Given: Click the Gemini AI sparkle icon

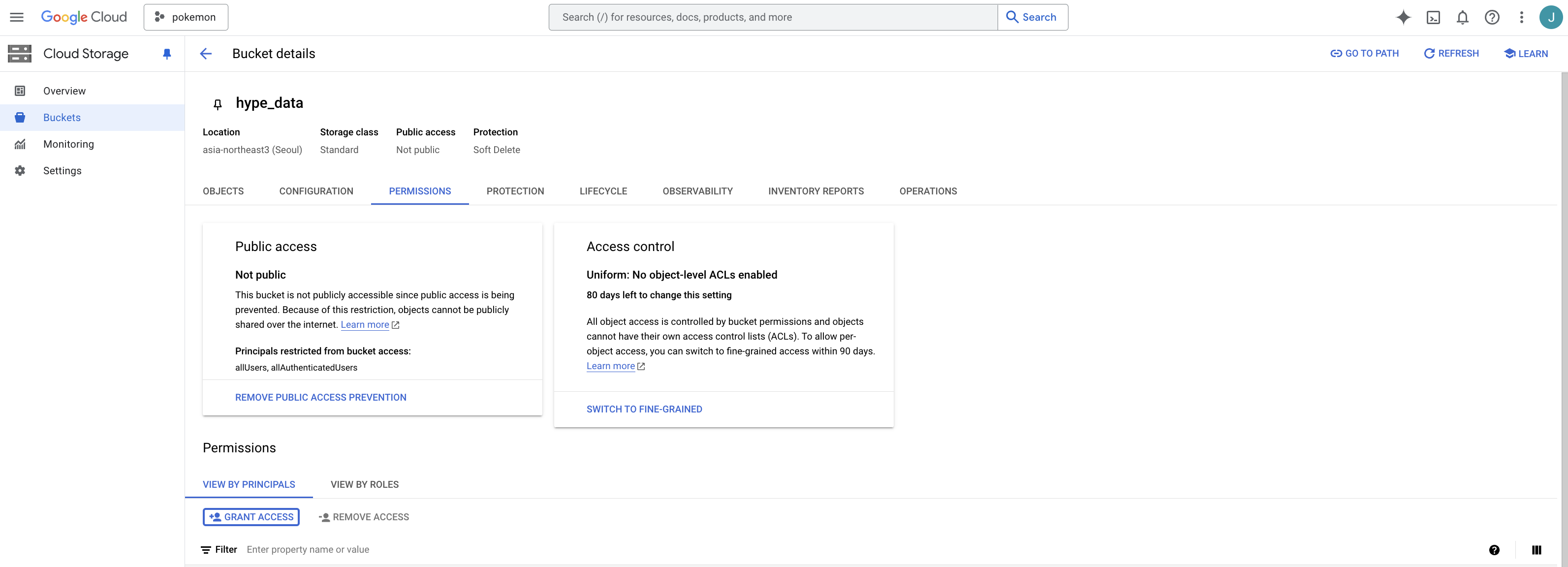Looking at the screenshot, I should (1403, 17).
